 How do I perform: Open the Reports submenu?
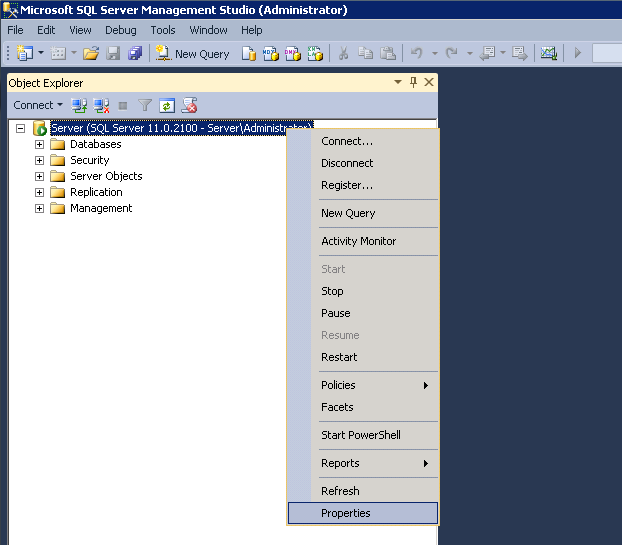coord(363,463)
